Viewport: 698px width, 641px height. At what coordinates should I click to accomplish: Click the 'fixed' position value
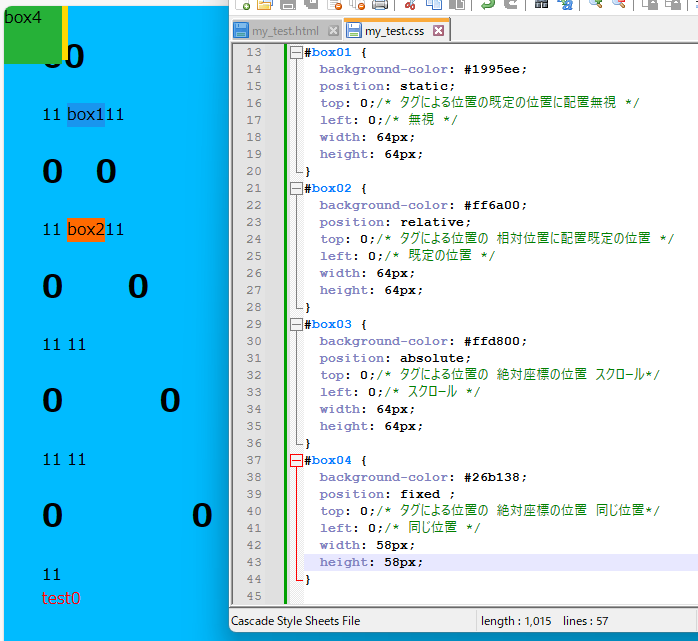click(x=420, y=494)
